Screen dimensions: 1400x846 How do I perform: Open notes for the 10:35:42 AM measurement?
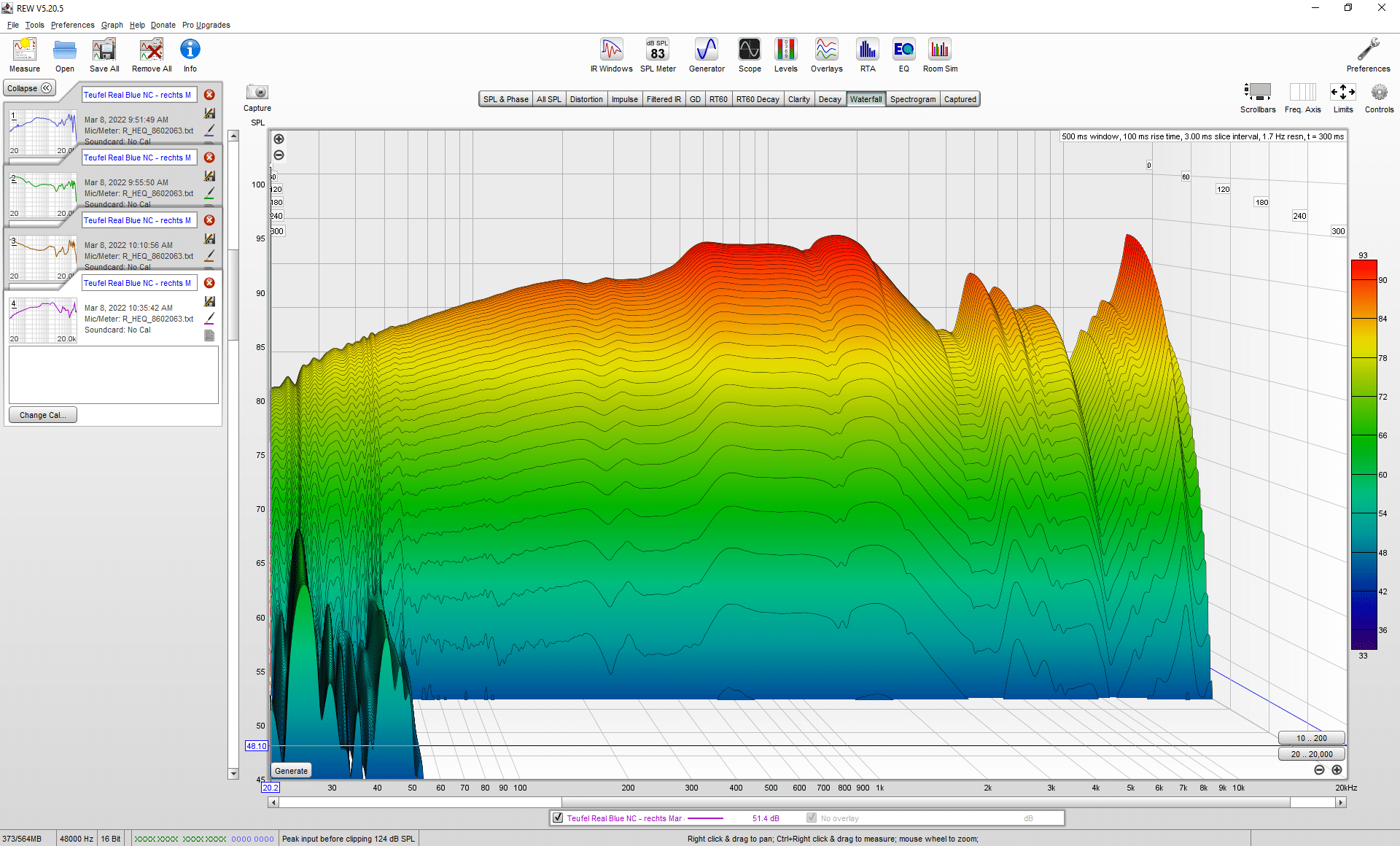click(x=209, y=335)
